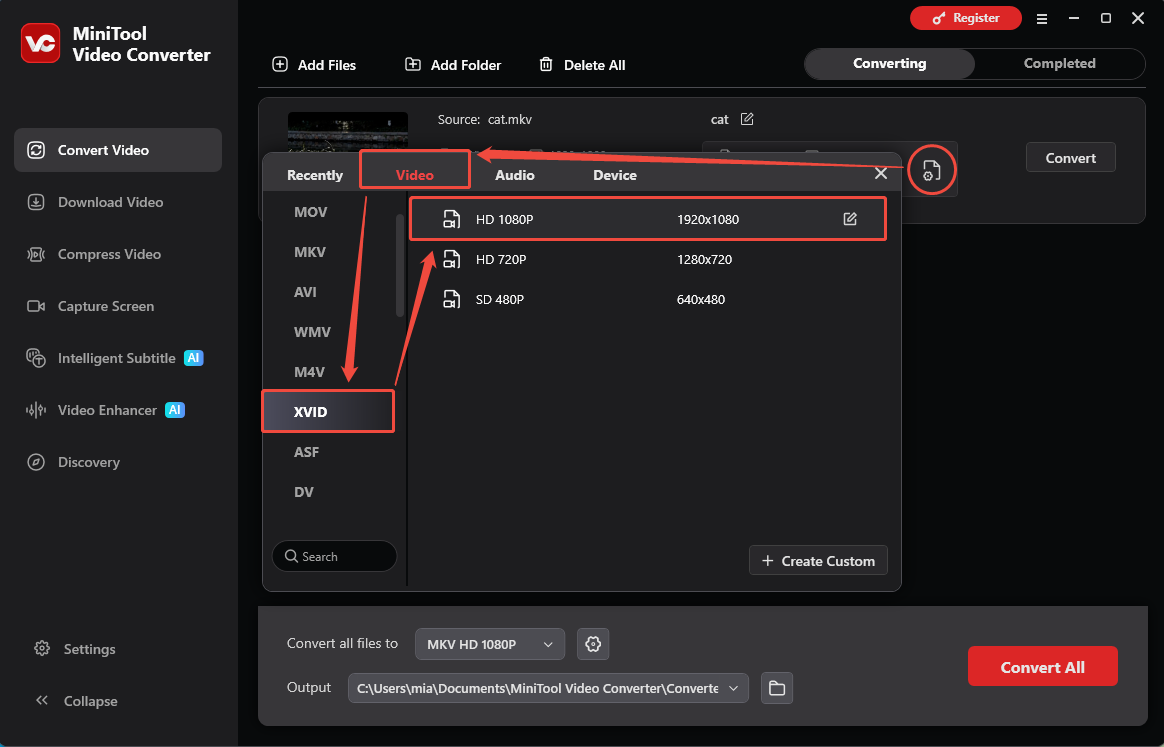Select the HD 720P preset

[x=647, y=259]
